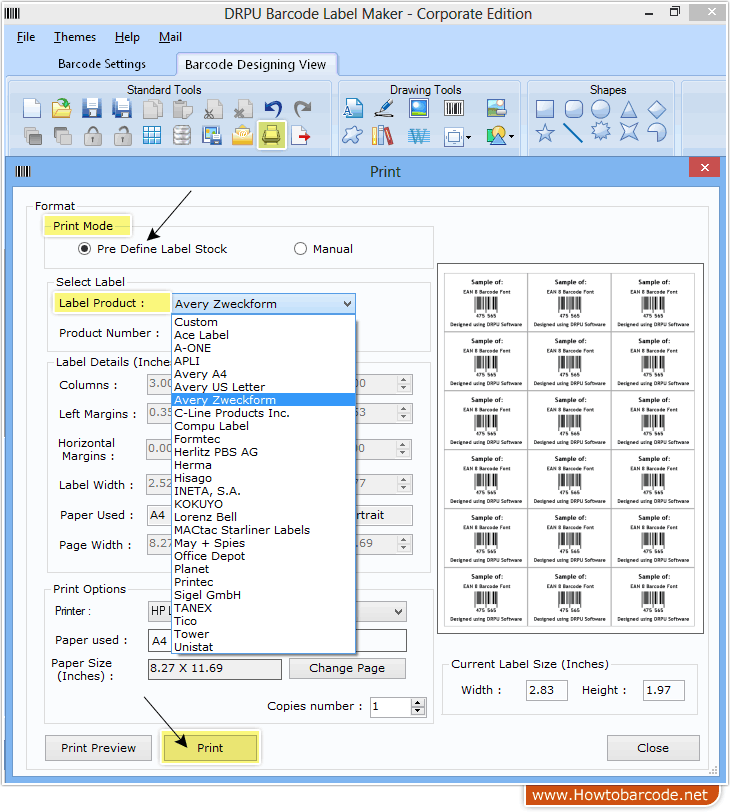Choose Avery US Letter from the list
730x812 pixels.
[264, 387]
